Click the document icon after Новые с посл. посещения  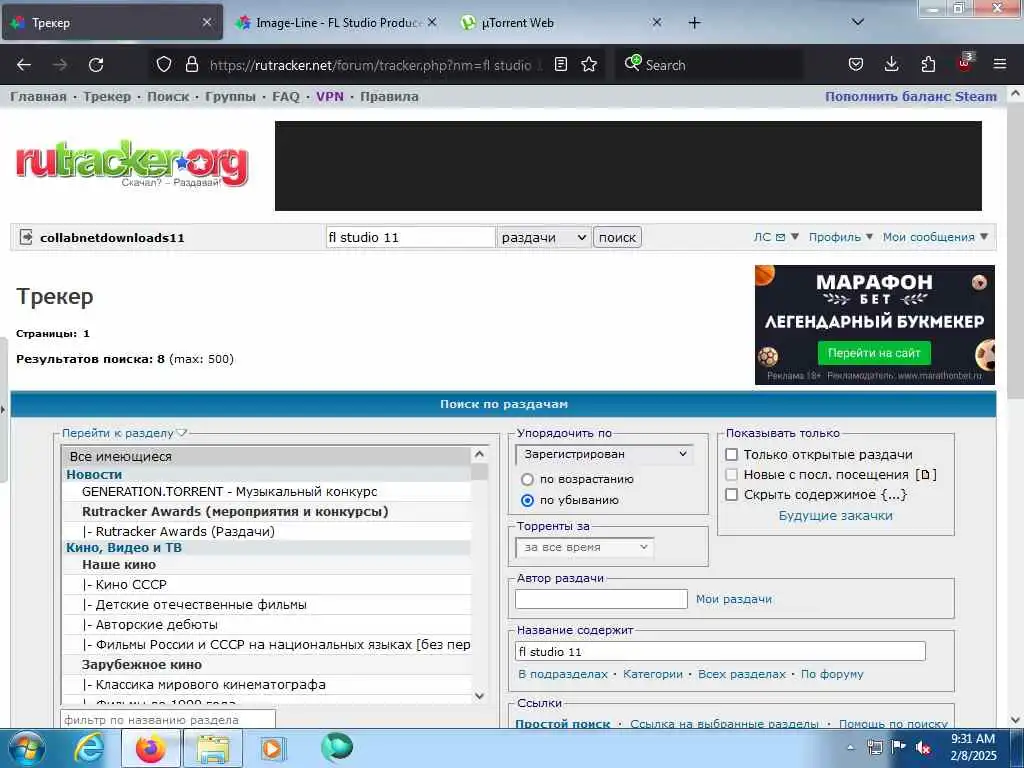[x=926, y=475]
